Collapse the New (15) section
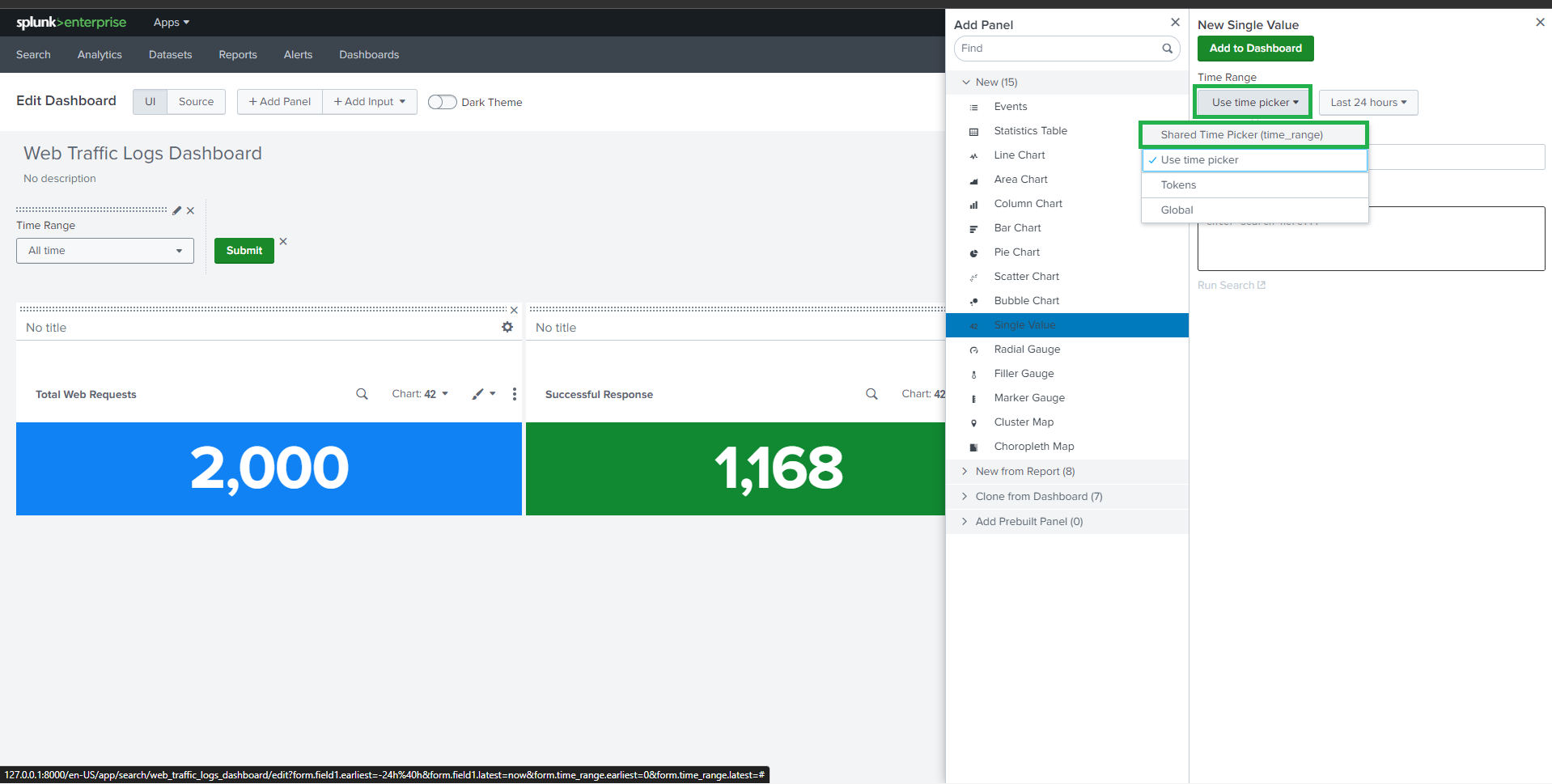Viewport: 1552px width, 784px height. 1067,83
